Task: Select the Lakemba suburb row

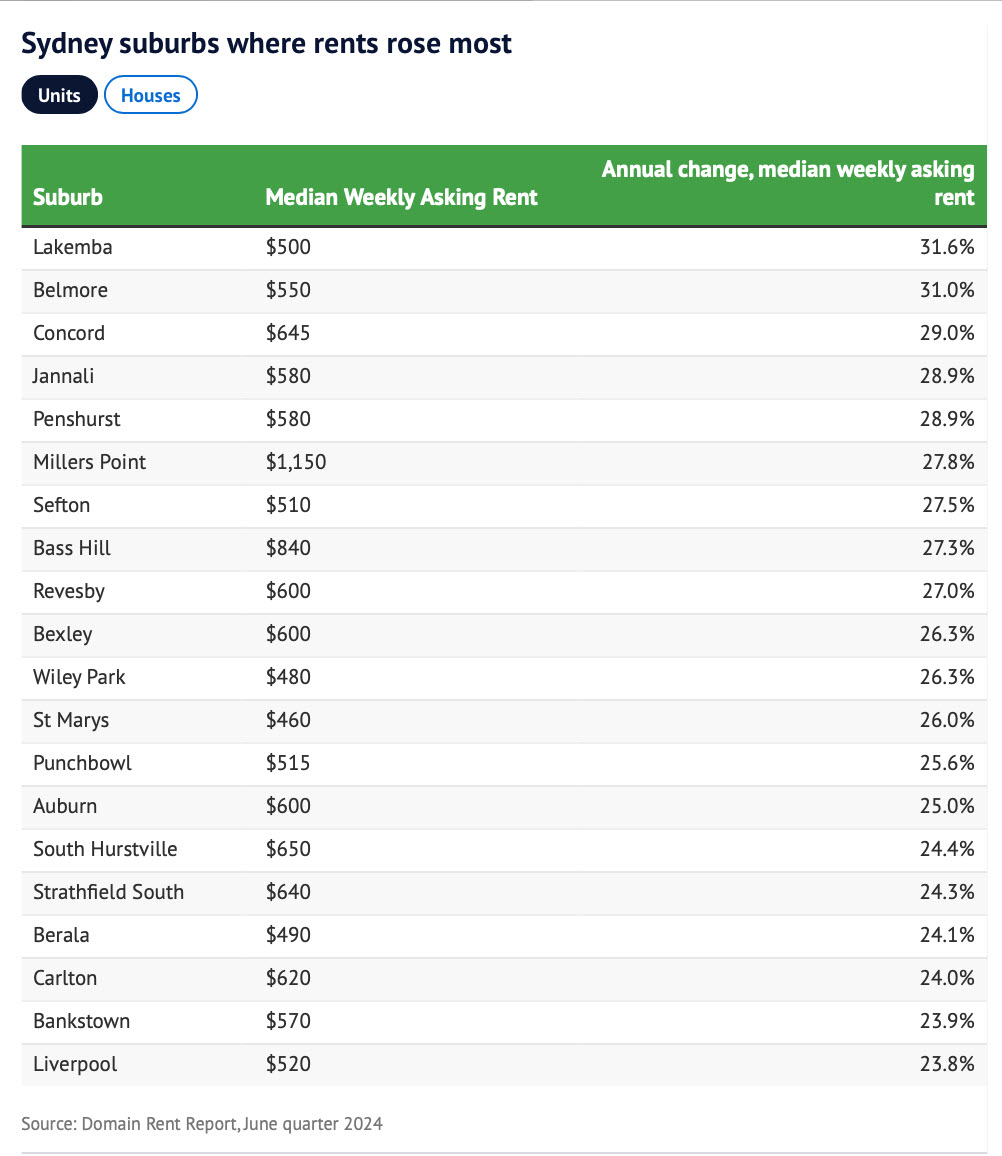Action: (73, 247)
